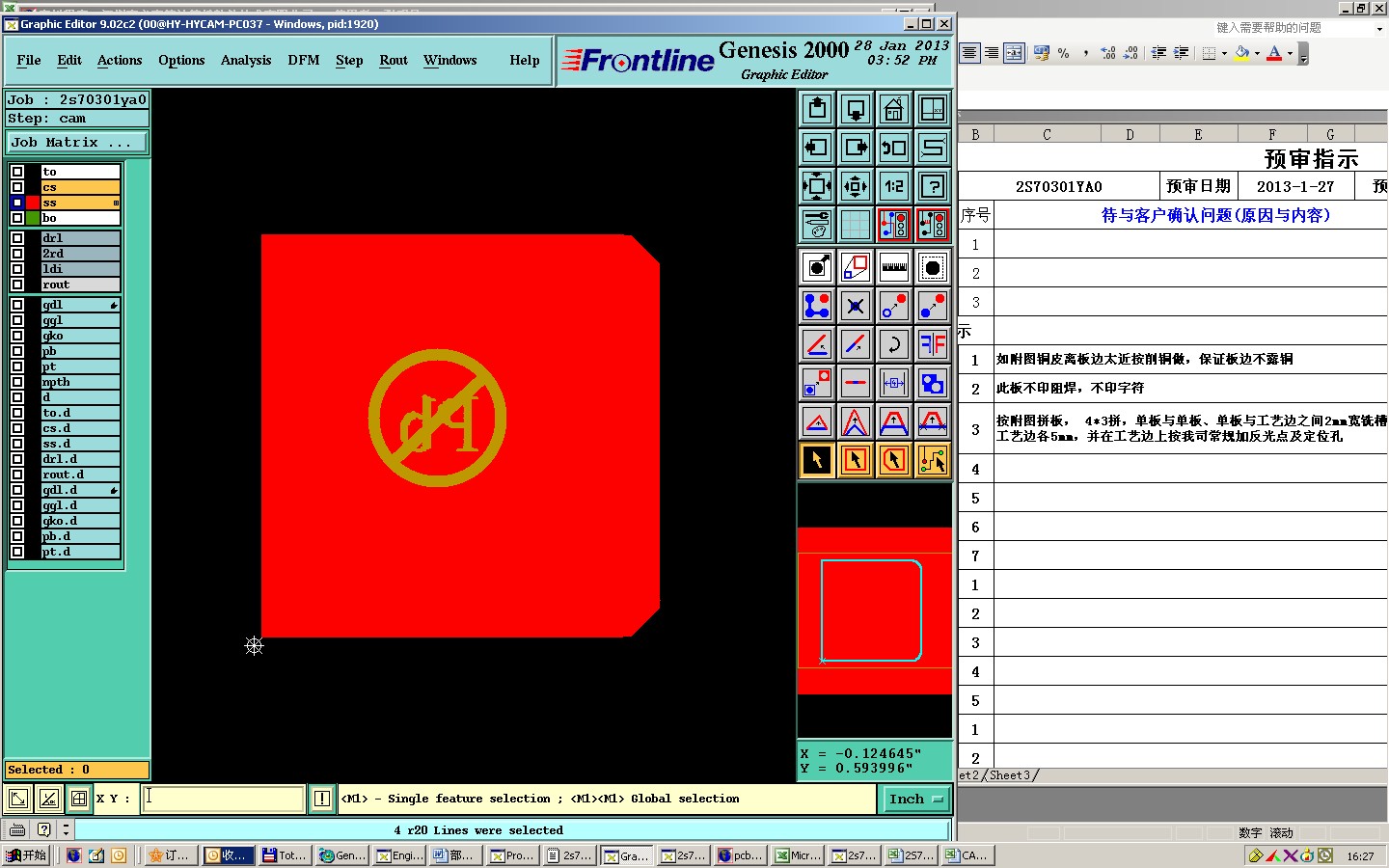Select the rectangle area select tool
Screen dimensions: 1389x868
click(x=856, y=460)
